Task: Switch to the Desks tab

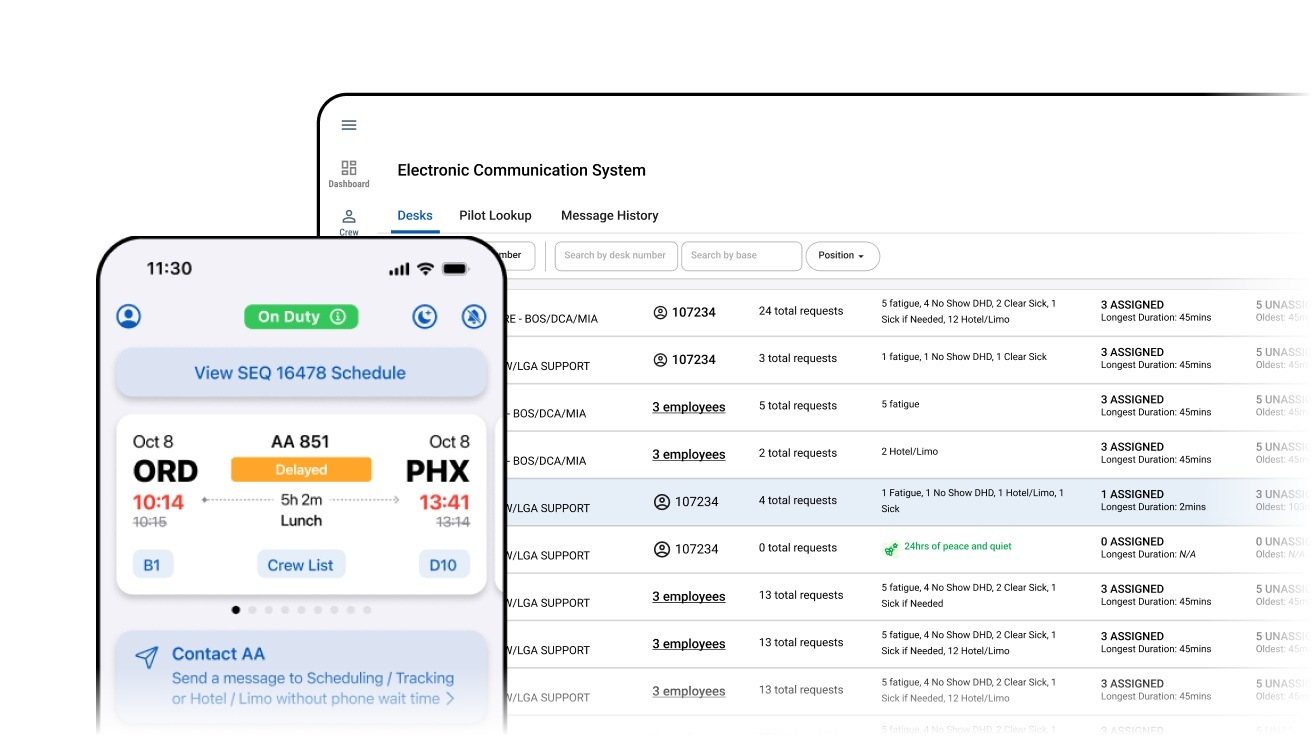Action: click(415, 216)
